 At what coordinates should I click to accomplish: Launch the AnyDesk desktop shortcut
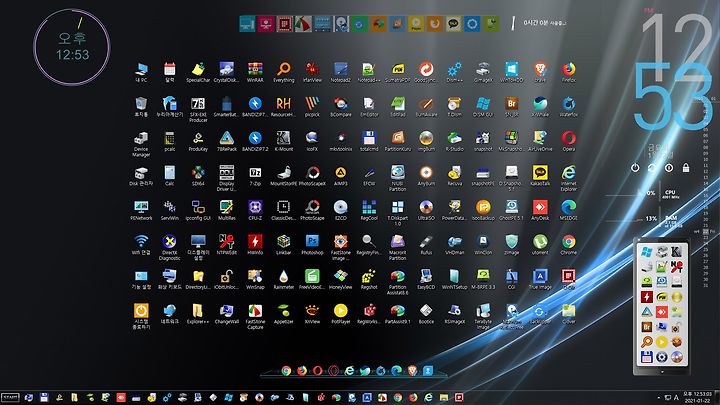pyautogui.click(x=540, y=208)
